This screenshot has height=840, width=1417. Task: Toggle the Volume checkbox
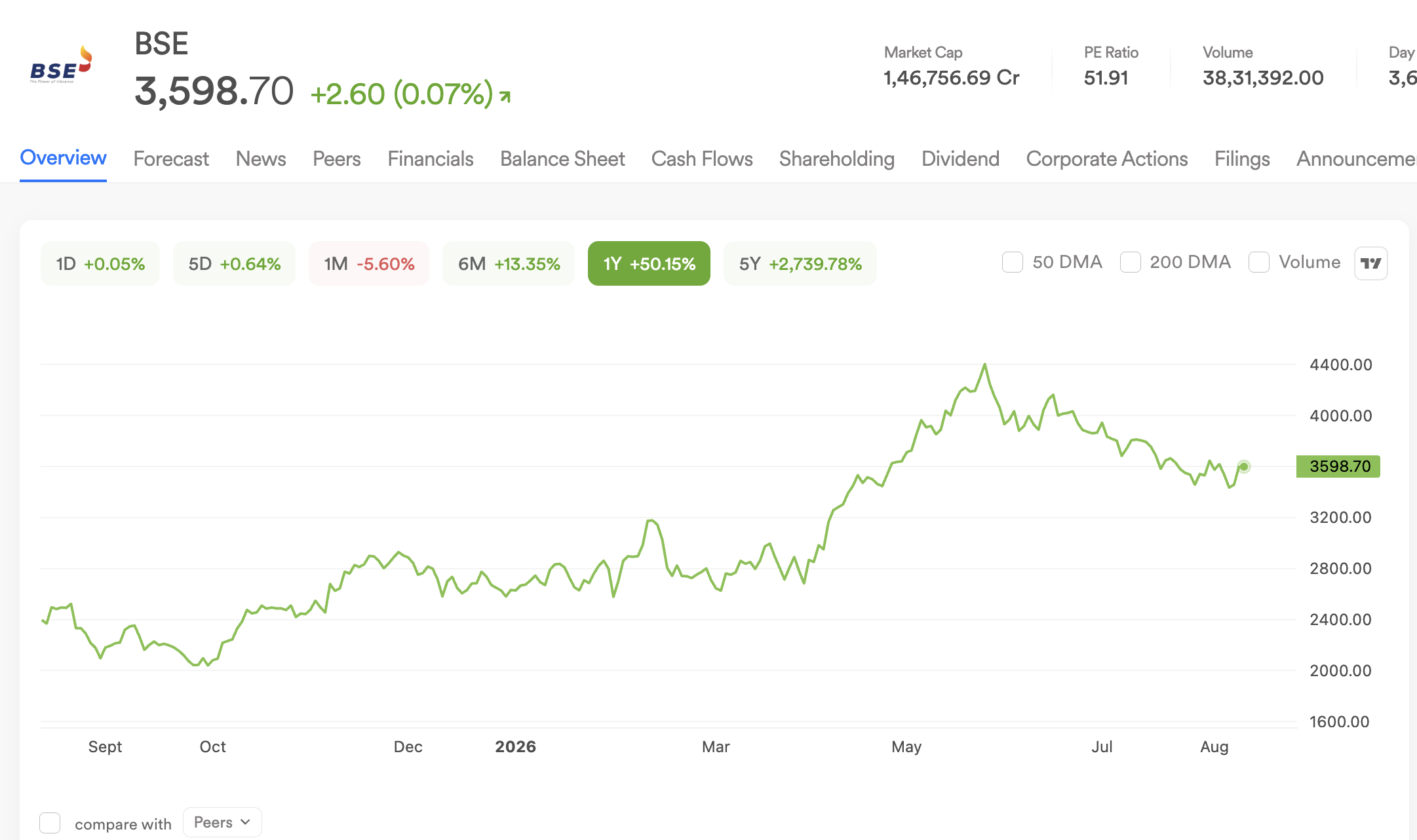[x=1259, y=262]
